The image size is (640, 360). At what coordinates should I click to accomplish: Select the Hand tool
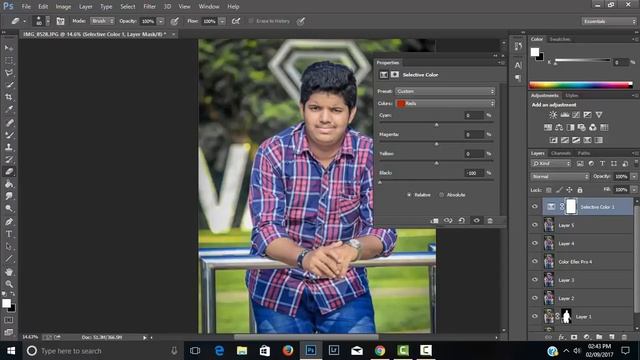pos(9,272)
